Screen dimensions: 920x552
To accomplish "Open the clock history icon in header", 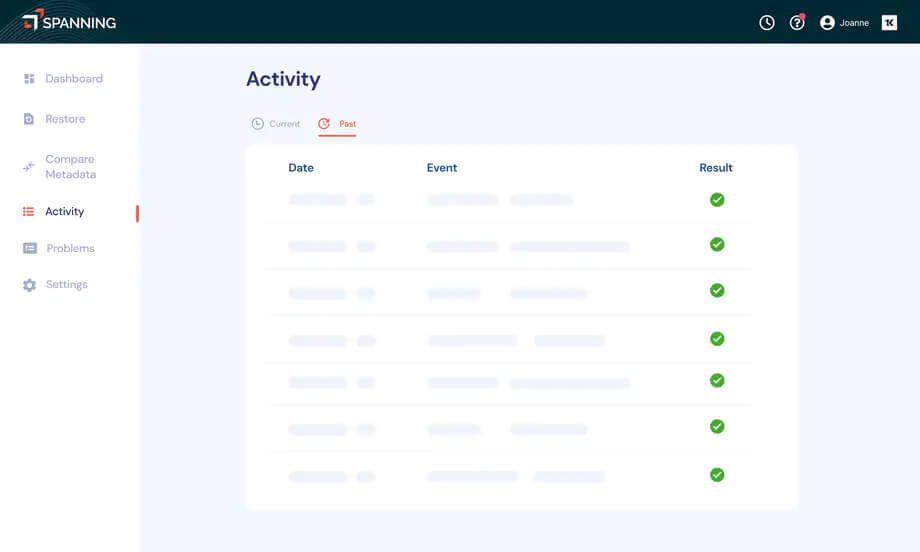I will click(766, 23).
